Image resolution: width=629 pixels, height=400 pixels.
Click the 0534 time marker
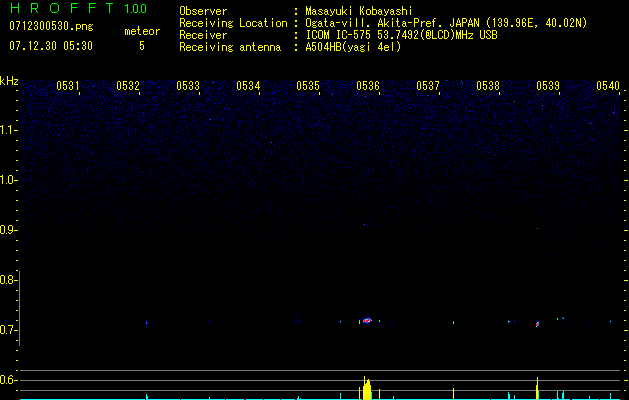248,86
